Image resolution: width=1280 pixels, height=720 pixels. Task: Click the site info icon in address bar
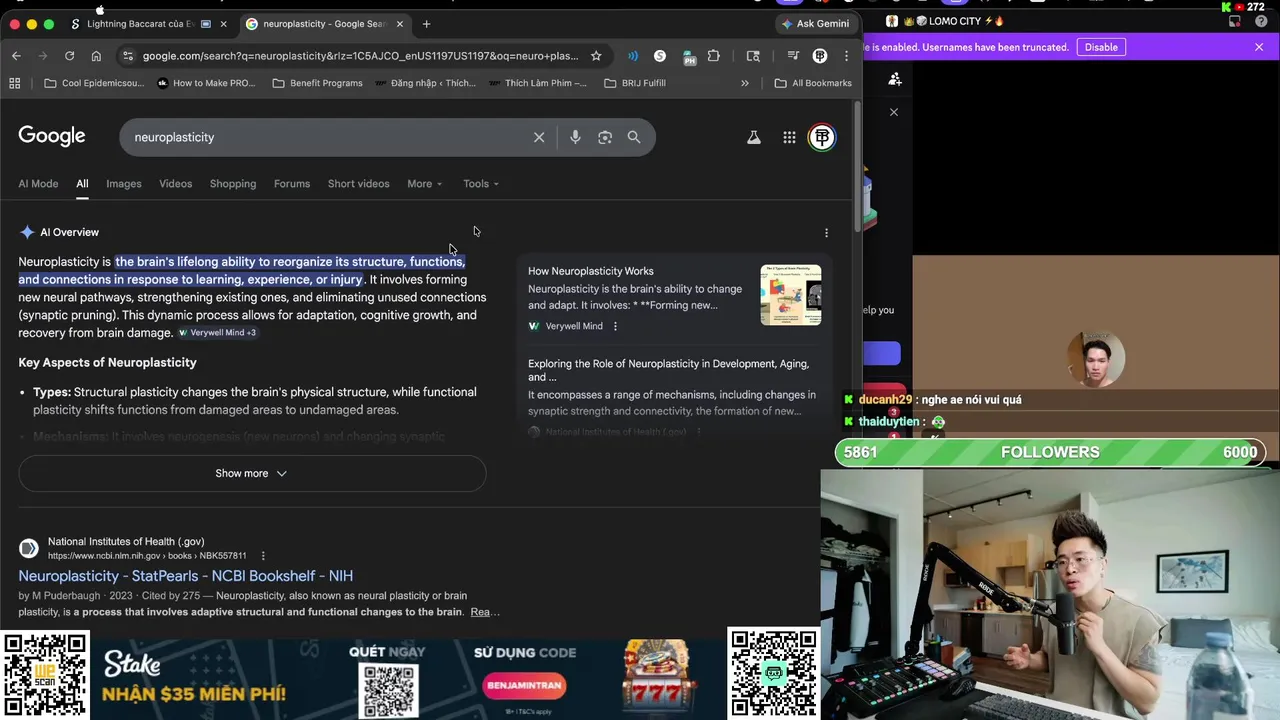pyautogui.click(x=126, y=56)
